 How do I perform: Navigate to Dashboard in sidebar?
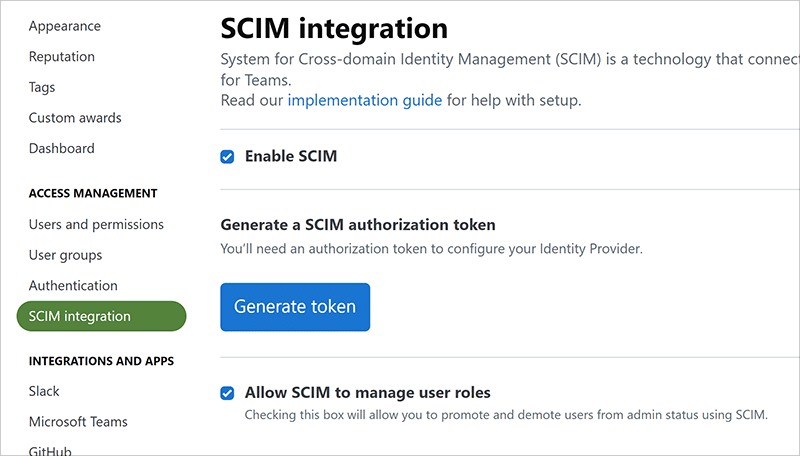pyautogui.click(x=62, y=148)
